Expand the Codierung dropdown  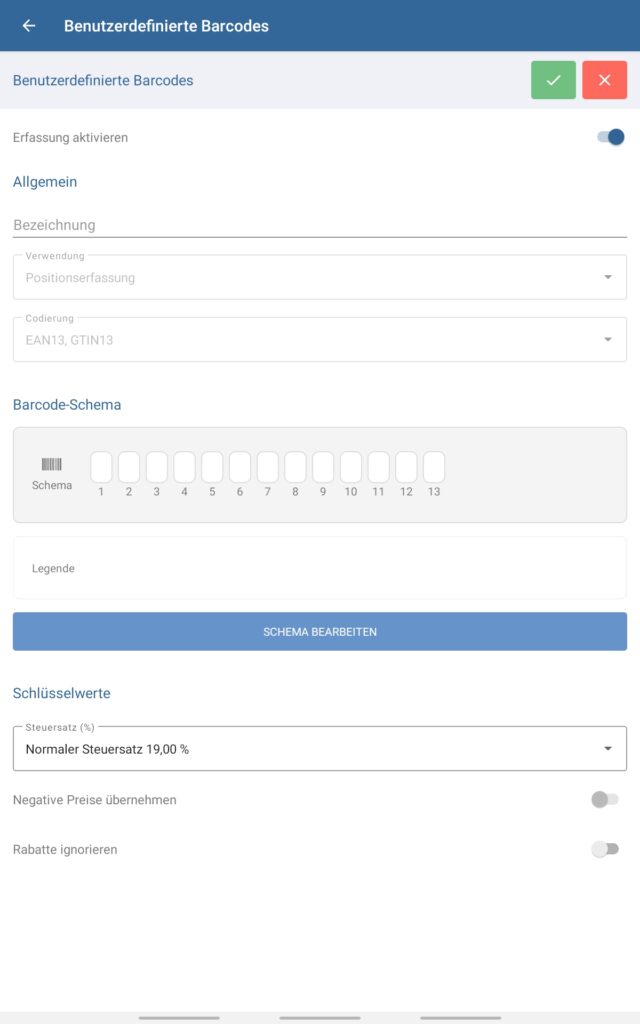(320, 340)
